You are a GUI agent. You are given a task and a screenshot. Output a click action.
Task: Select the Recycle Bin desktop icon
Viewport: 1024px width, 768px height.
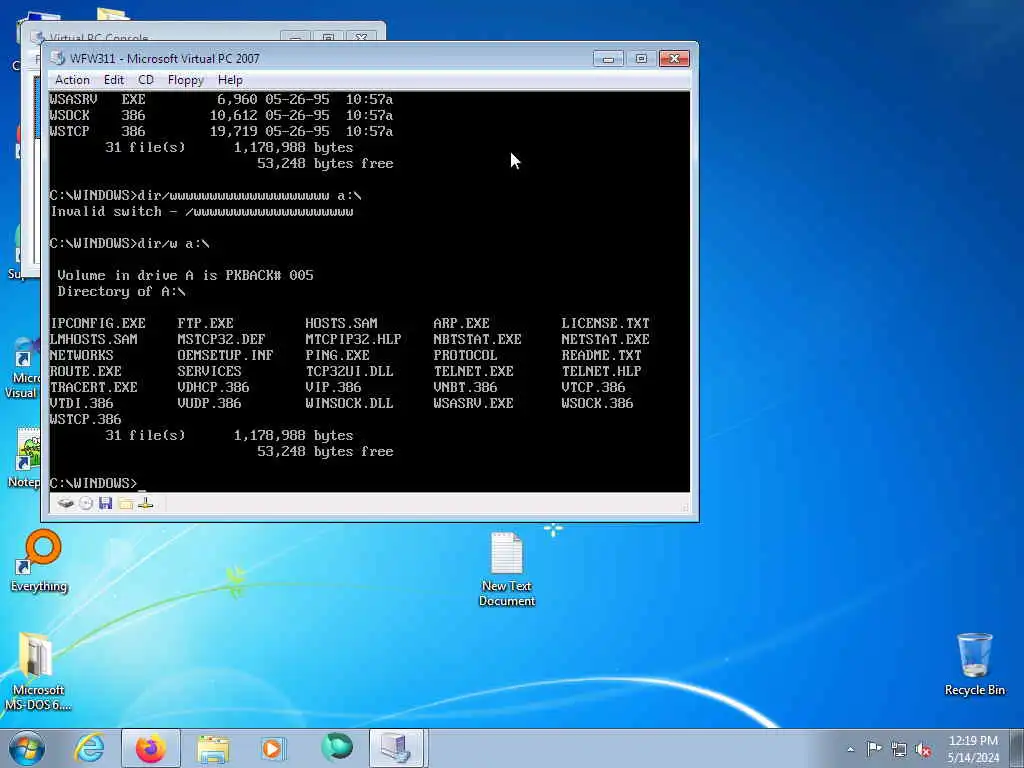point(974,664)
